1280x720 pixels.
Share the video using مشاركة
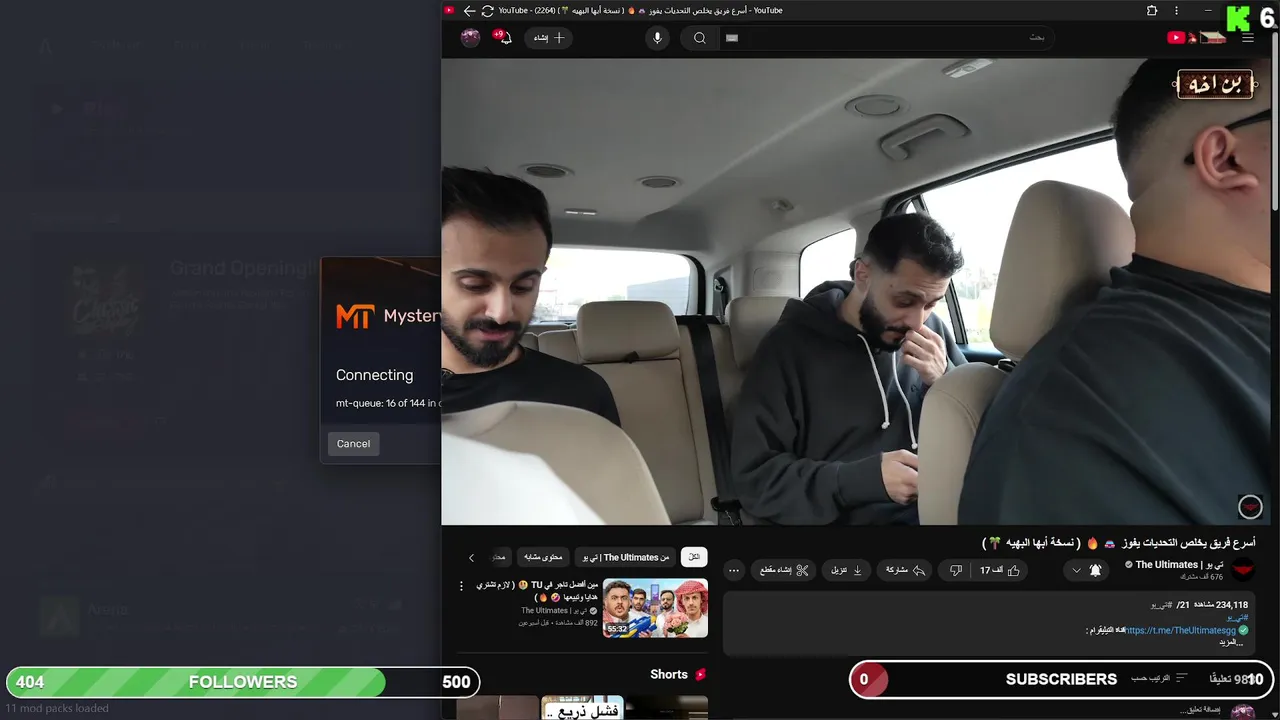[905, 570]
